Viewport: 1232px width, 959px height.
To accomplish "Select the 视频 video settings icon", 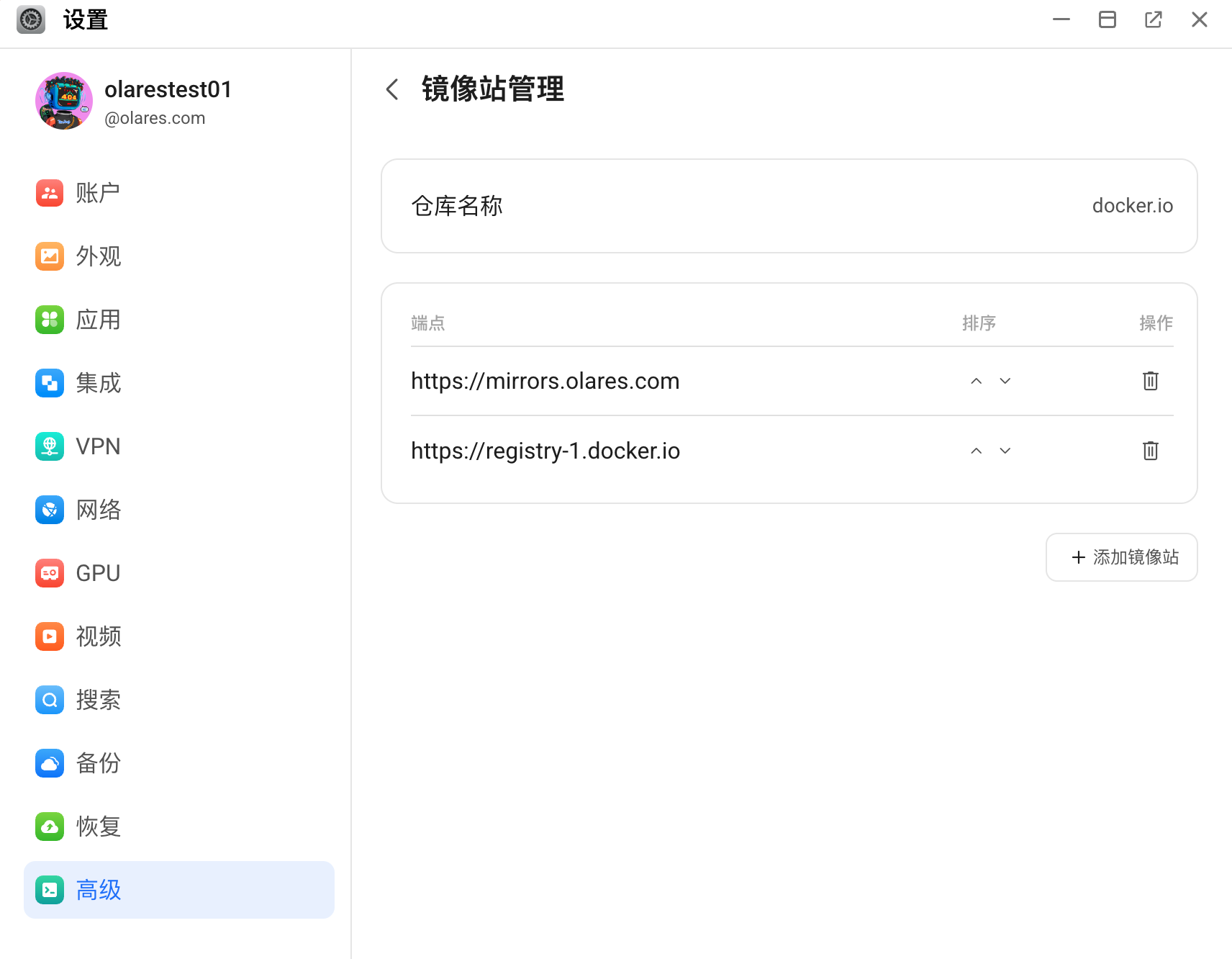I will point(49,636).
